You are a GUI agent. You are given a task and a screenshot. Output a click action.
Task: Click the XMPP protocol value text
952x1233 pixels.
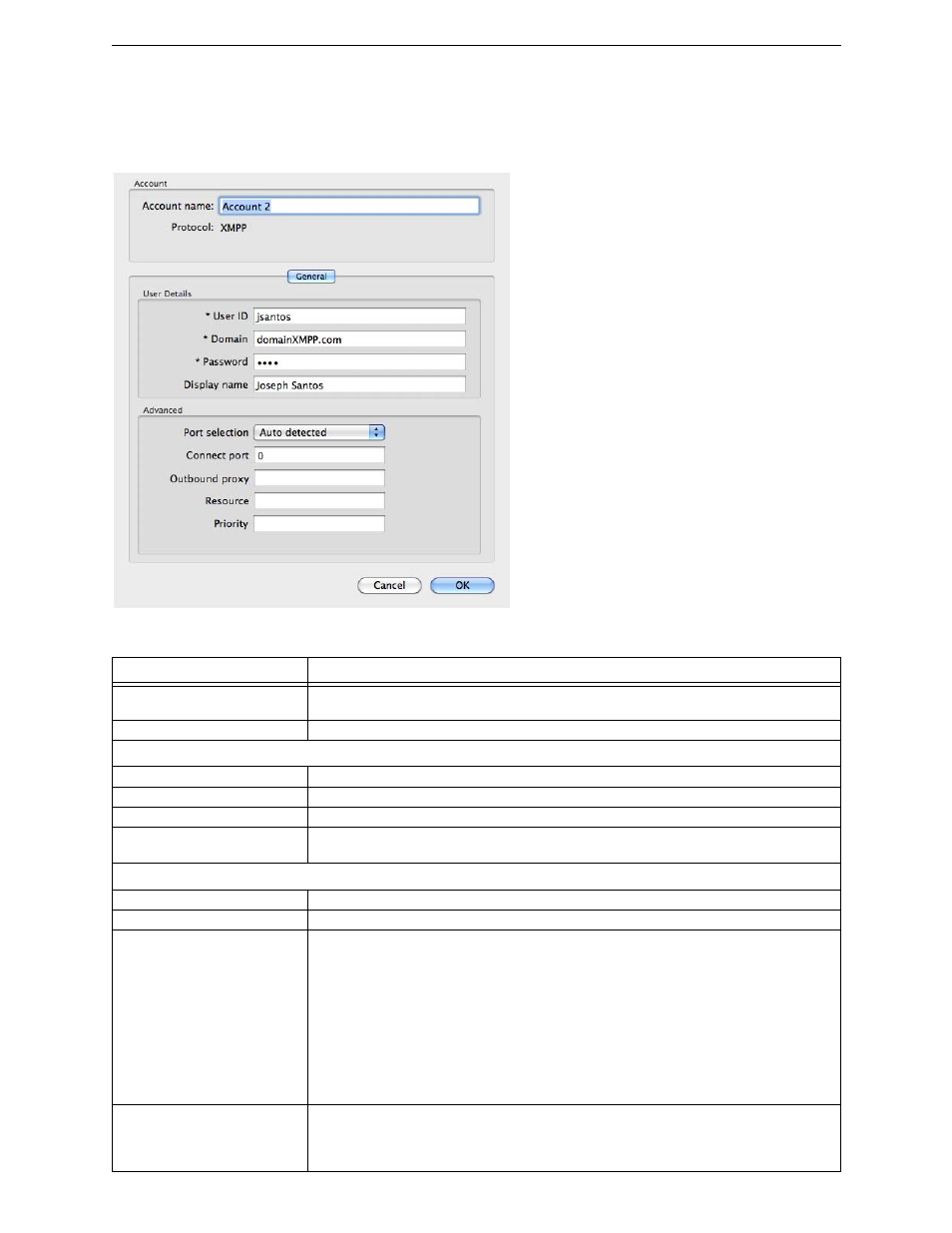click(x=234, y=228)
